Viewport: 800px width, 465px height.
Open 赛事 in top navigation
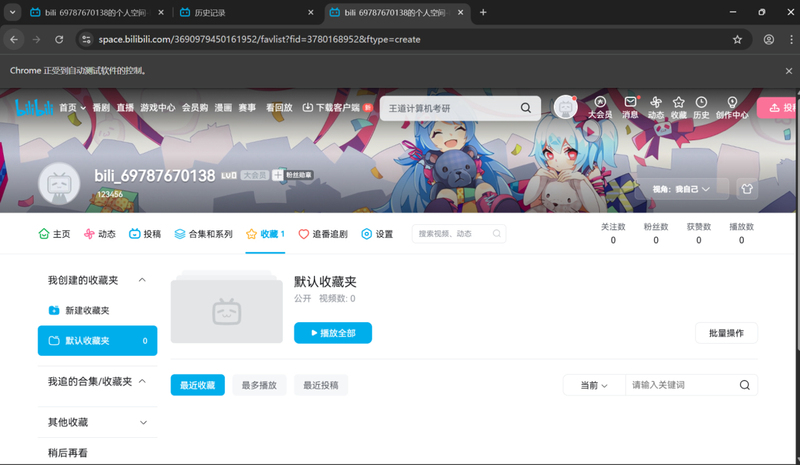tap(247, 108)
